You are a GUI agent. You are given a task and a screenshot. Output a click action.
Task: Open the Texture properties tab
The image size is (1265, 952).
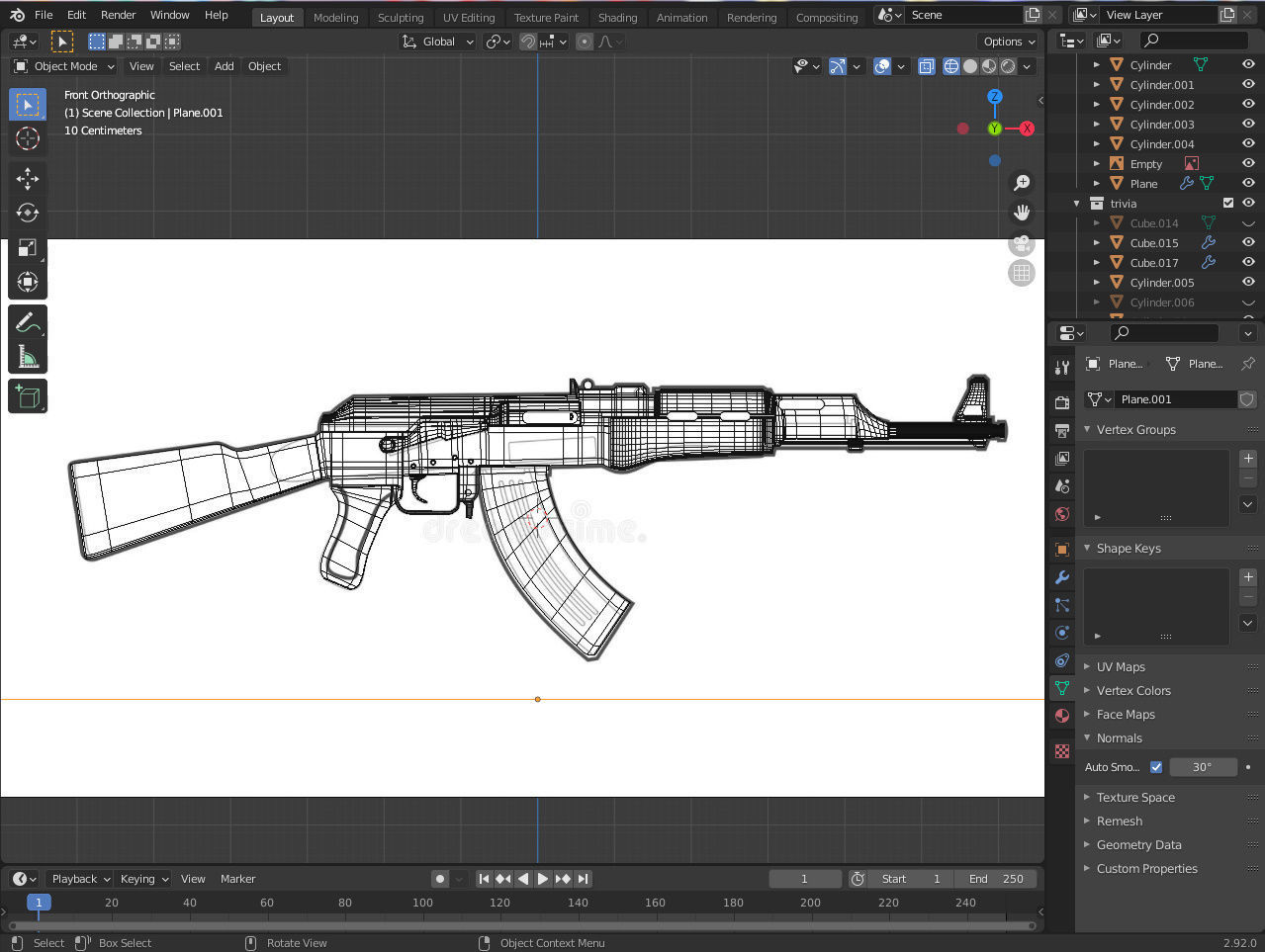pos(1062,751)
